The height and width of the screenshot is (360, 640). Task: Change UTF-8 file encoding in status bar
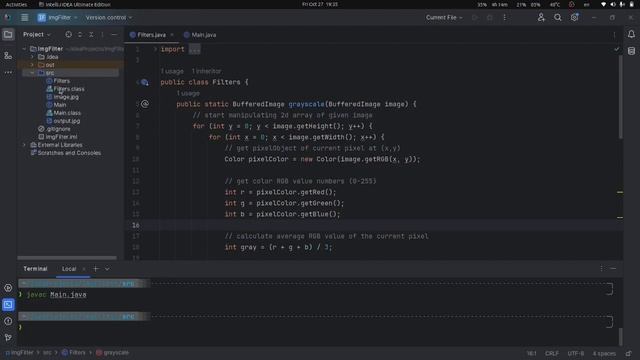click(x=576, y=353)
